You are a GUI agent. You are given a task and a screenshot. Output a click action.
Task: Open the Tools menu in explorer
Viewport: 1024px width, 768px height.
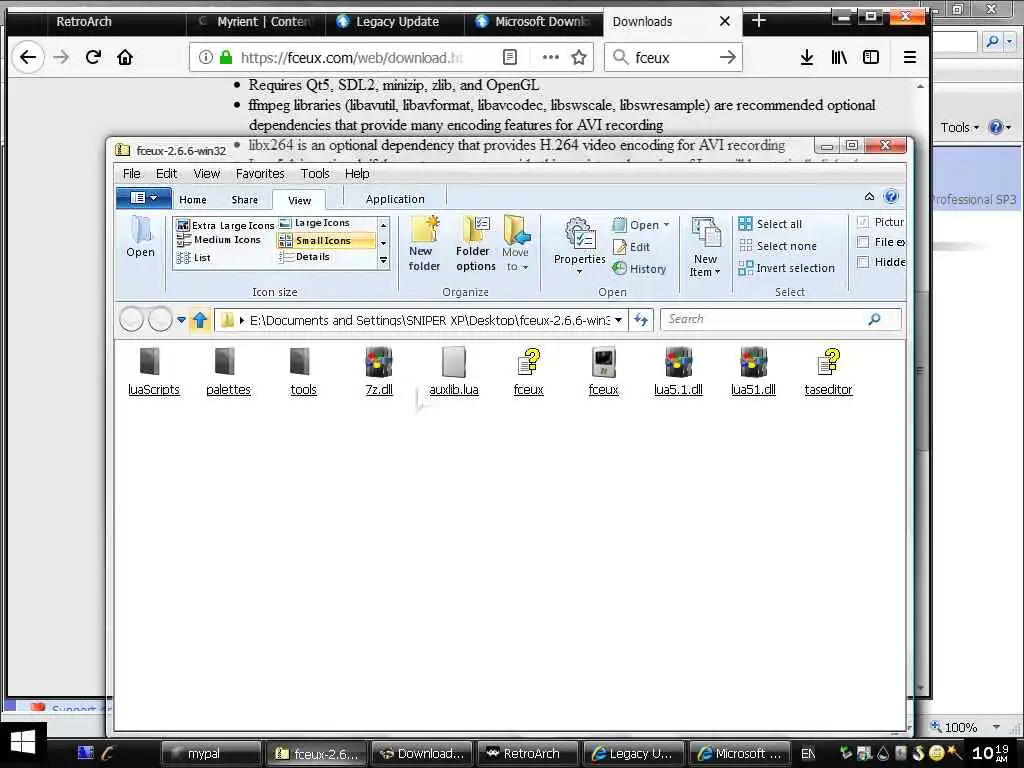click(x=315, y=174)
